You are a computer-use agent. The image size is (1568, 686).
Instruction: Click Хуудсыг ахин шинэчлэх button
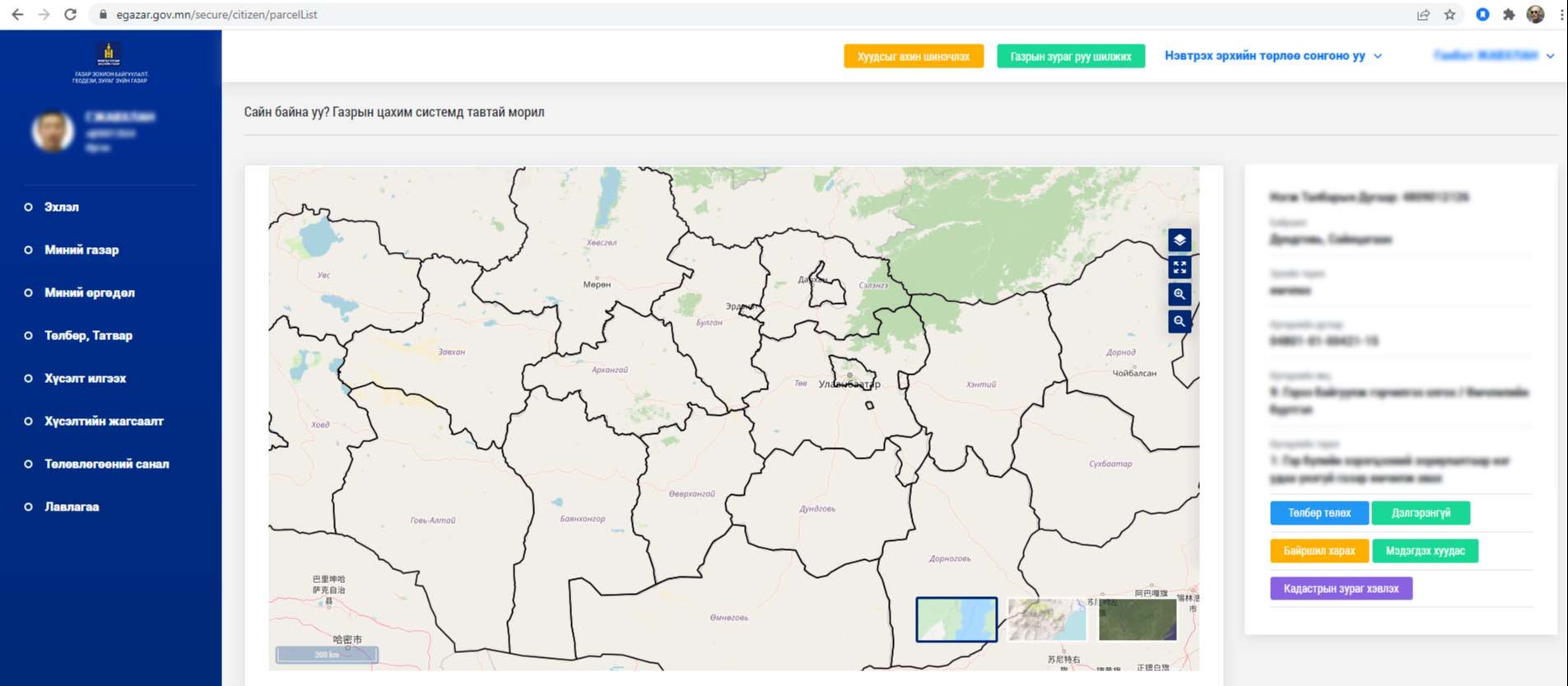[914, 56]
